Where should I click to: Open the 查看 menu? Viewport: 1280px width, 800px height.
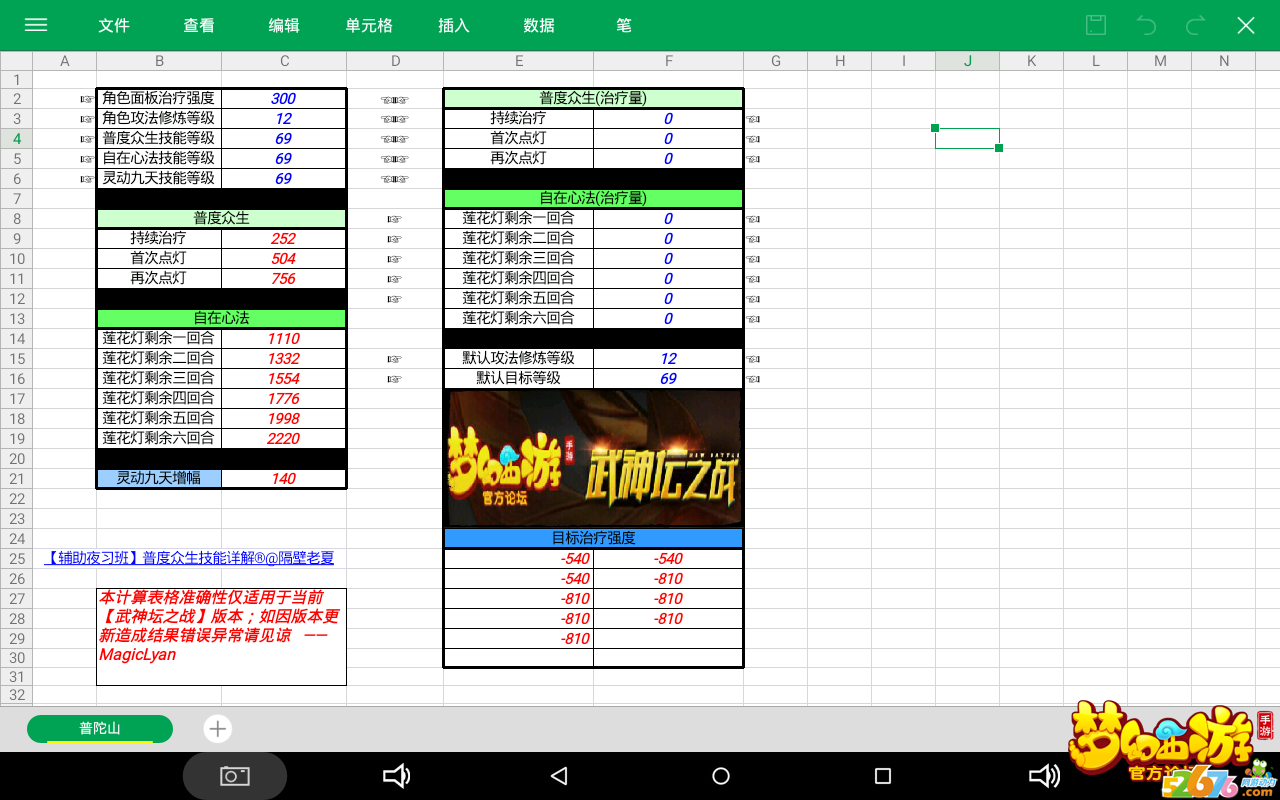pyautogui.click(x=199, y=25)
